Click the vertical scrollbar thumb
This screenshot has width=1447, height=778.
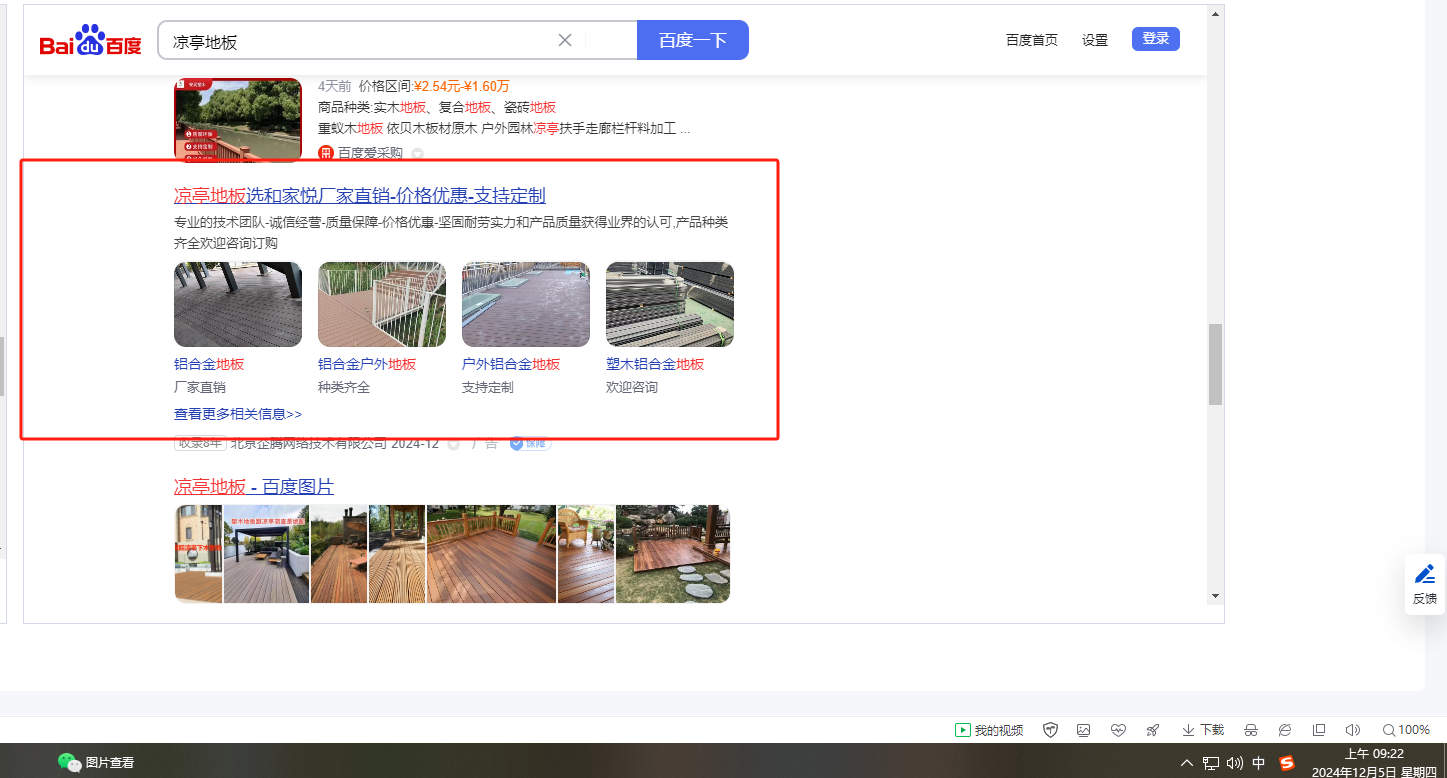point(1216,364)
